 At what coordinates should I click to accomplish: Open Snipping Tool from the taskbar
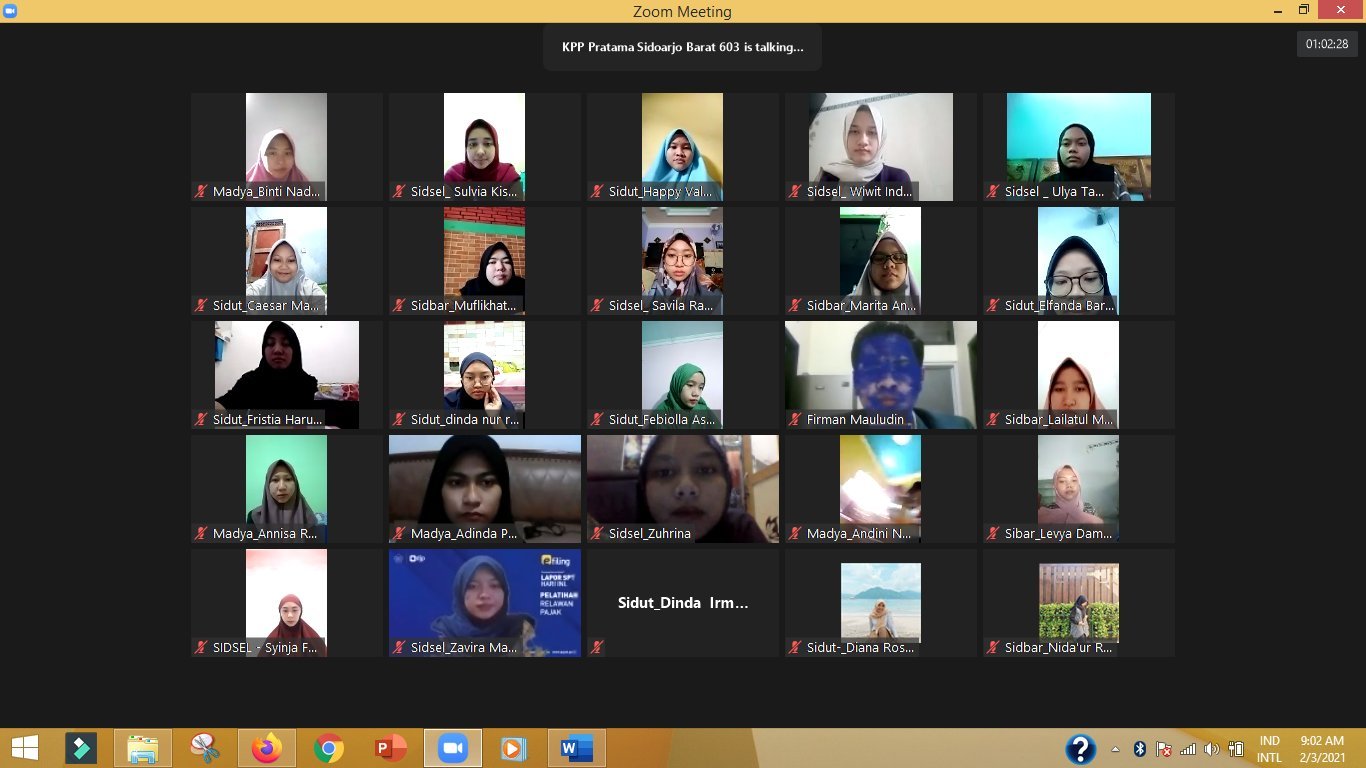point(205,748)
